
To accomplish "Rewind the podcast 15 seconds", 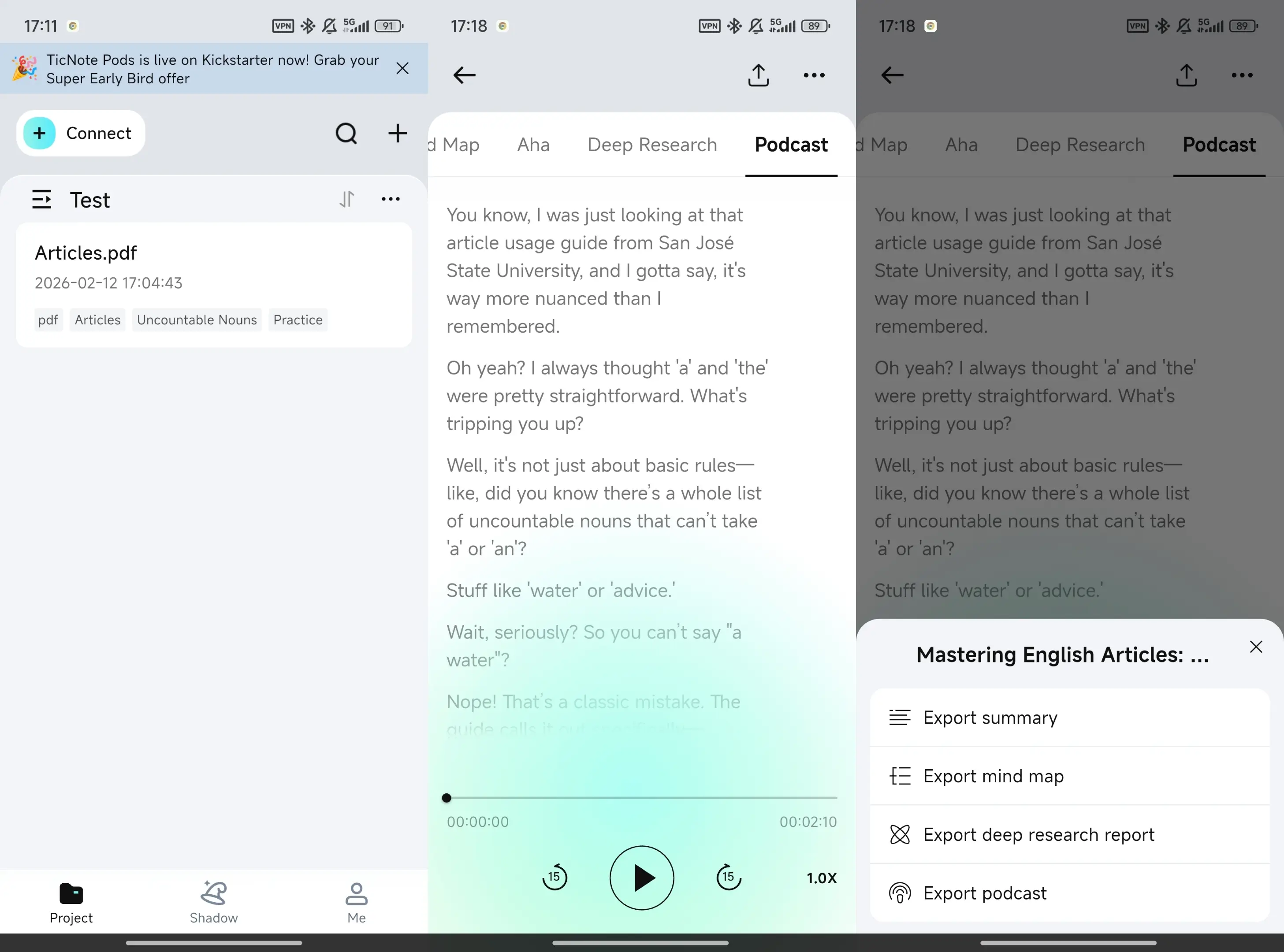I will [x=555, y=877].
